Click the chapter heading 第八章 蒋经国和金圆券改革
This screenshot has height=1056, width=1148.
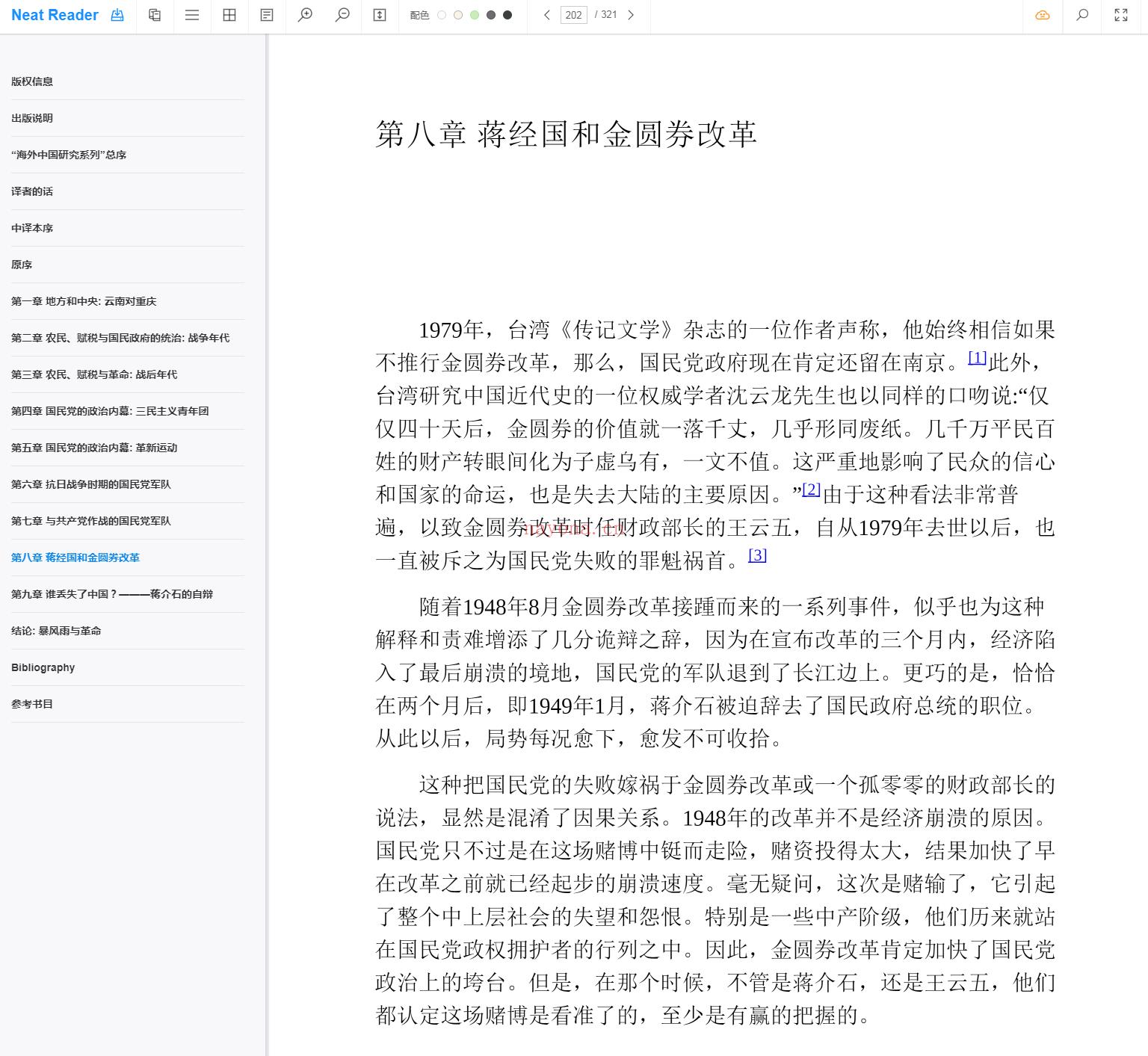click(x=566, y=135)
